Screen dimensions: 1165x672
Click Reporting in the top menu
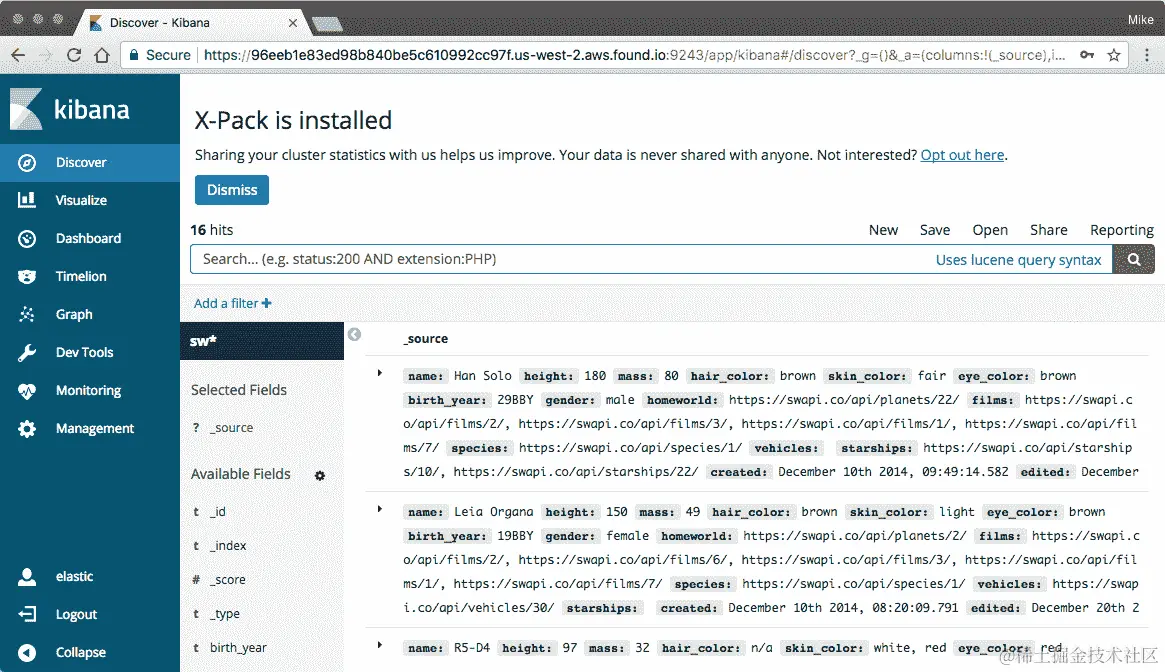(x=1122, y=230)
